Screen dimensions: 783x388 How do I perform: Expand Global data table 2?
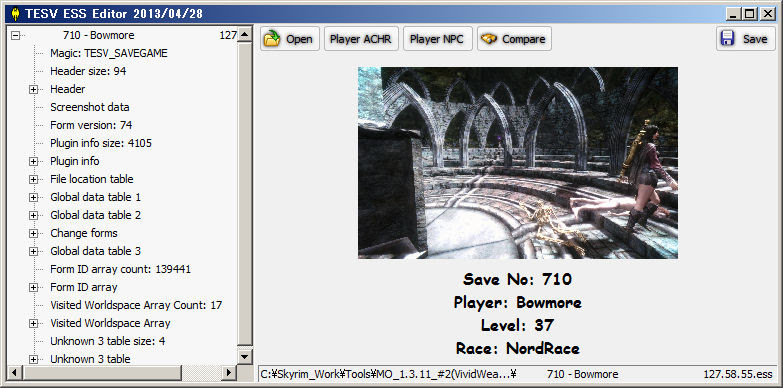[33, 215]
